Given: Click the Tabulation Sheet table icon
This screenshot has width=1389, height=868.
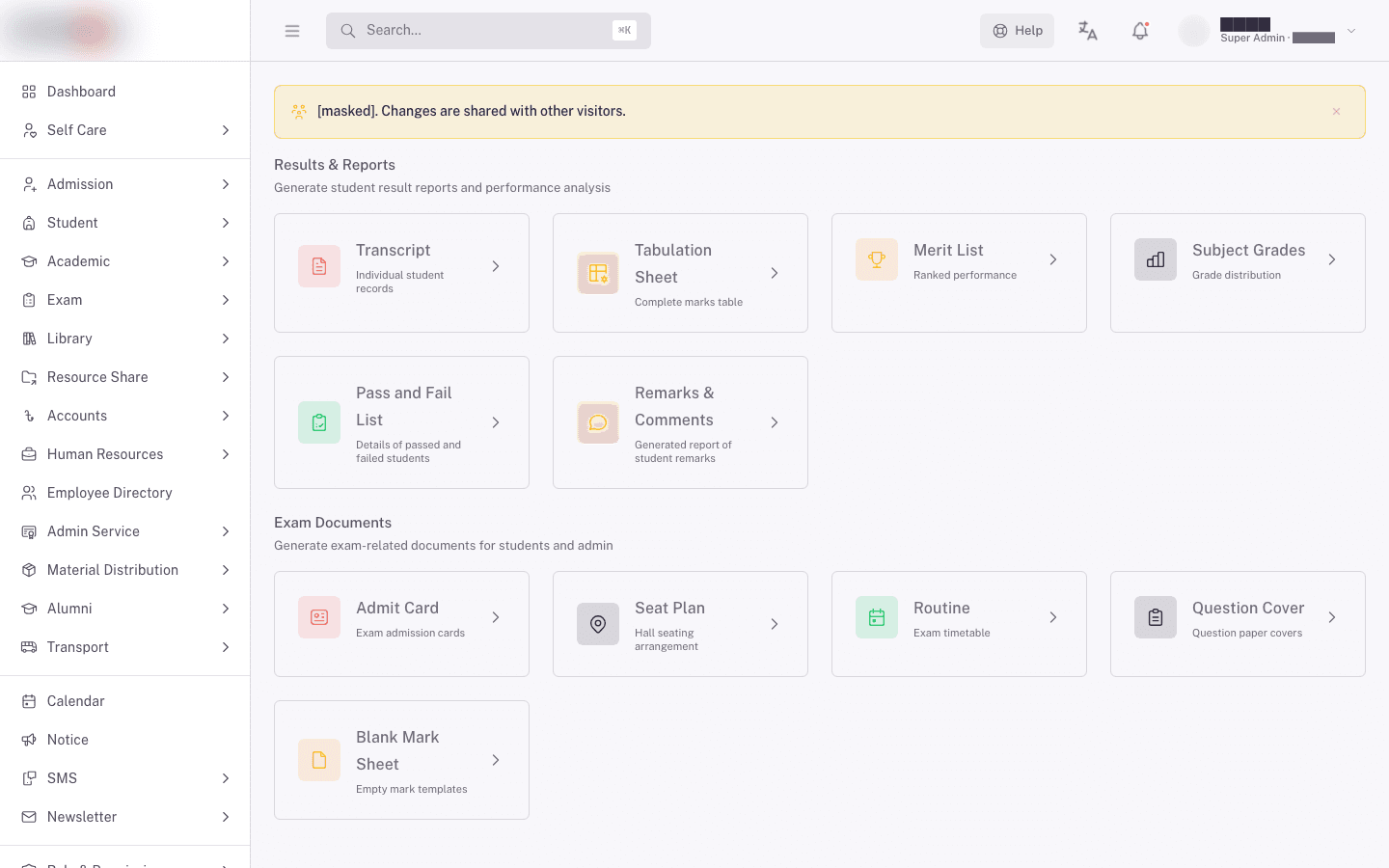Looking at the screenshot, I should pyautogui.click(x=598, y=273).
